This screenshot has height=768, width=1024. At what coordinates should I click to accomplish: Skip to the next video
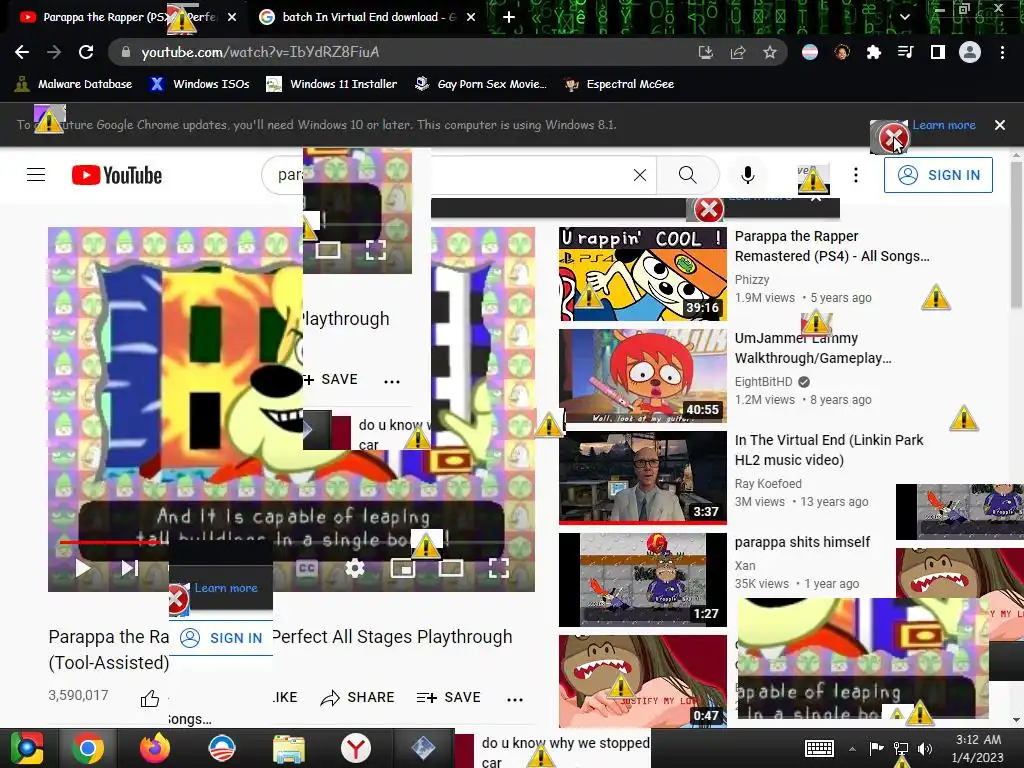click(129, 568)
